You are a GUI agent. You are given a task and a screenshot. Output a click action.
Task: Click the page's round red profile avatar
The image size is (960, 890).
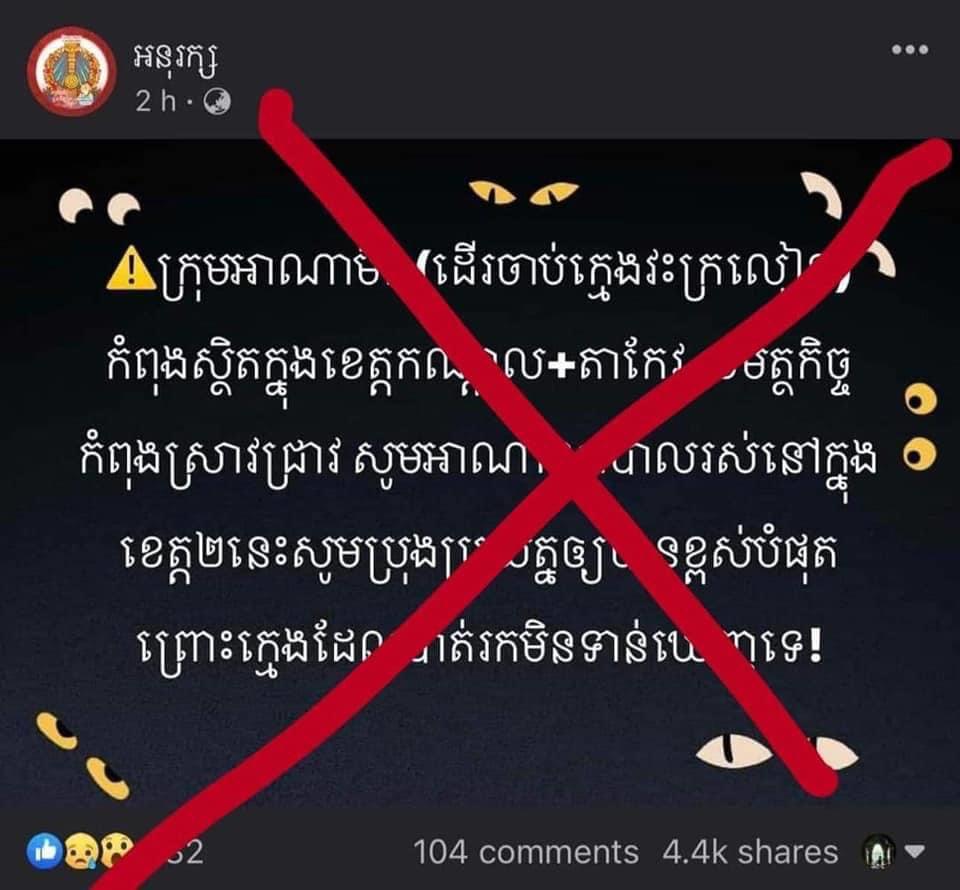pyautogui.click(x=71, y=71)
